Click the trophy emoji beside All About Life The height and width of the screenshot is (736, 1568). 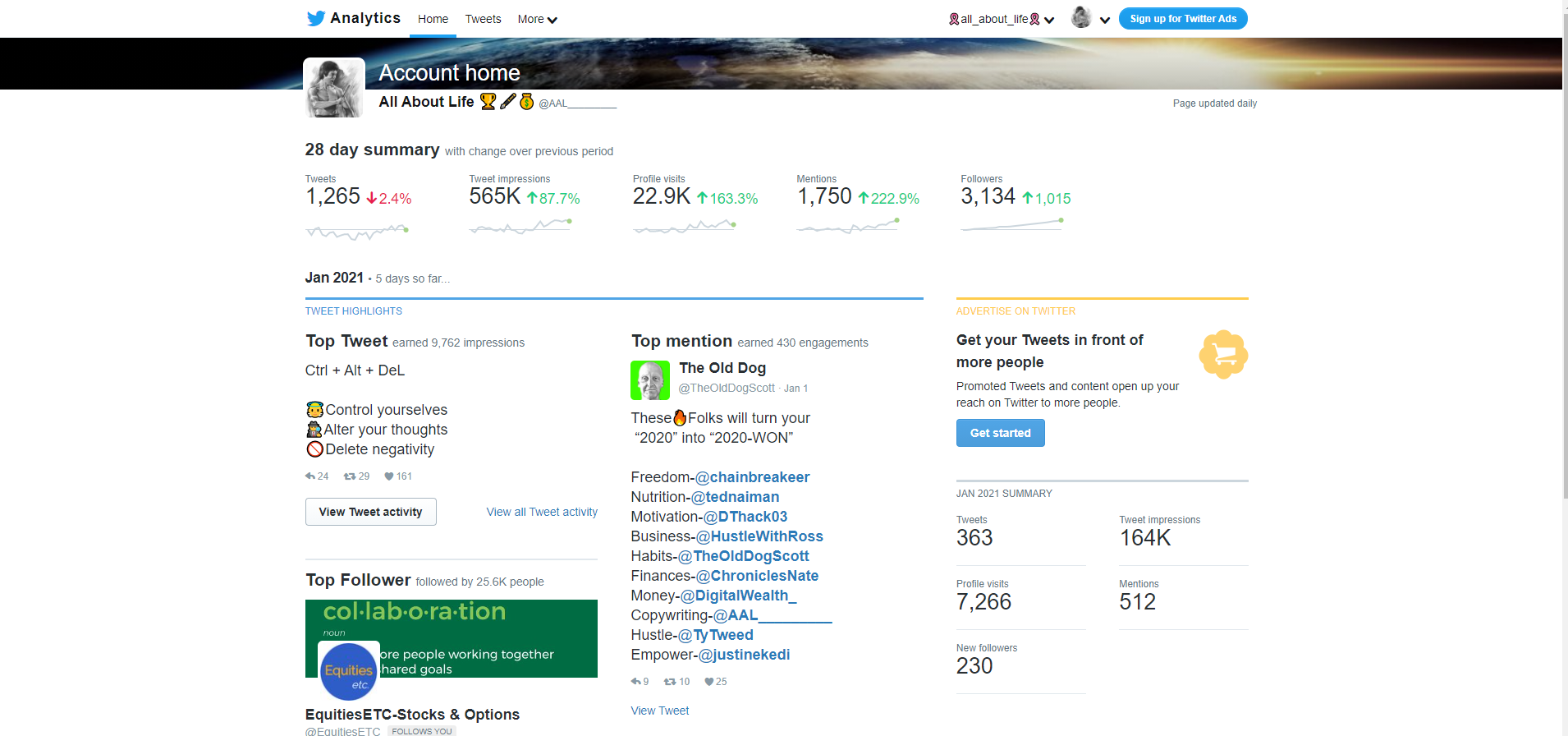(x=488, y=101)
